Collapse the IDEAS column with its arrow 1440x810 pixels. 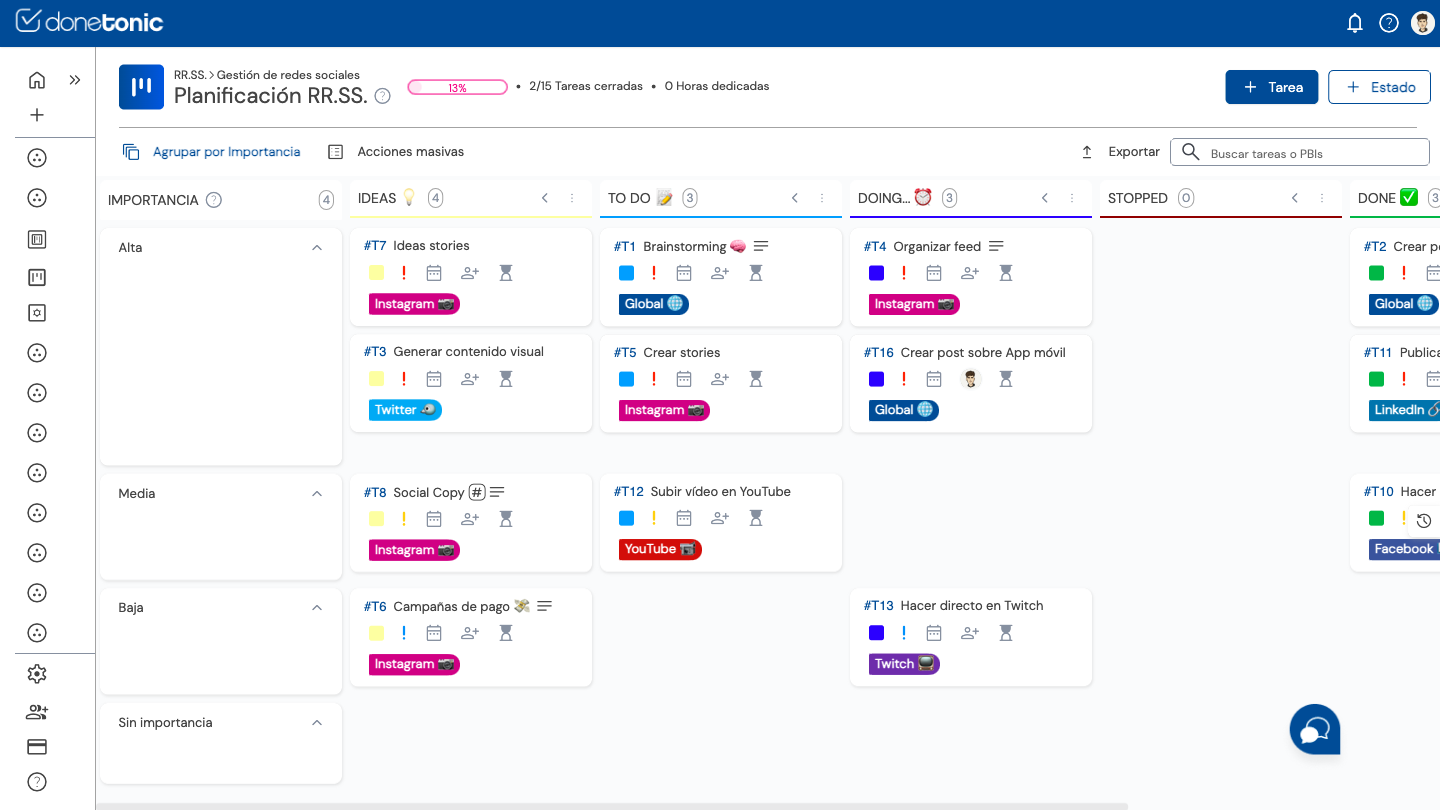pos(545,198)
